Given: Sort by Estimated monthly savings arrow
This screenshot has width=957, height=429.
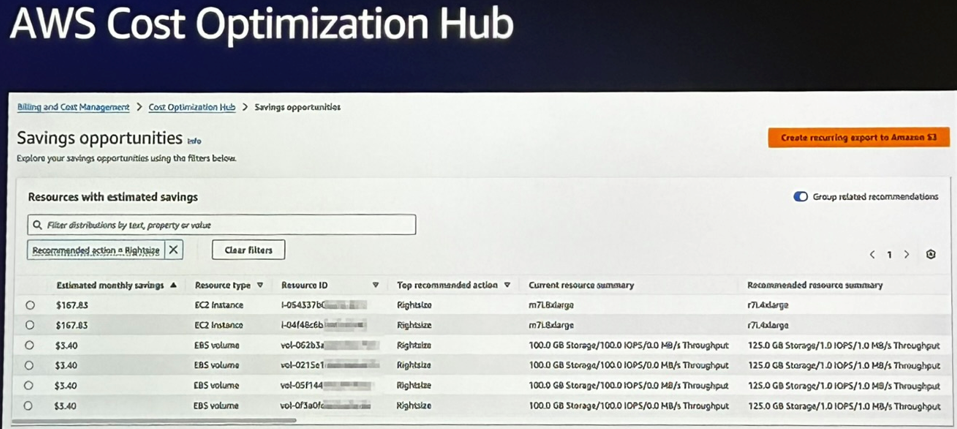Looking at the screenshot, I should (174, 285).
